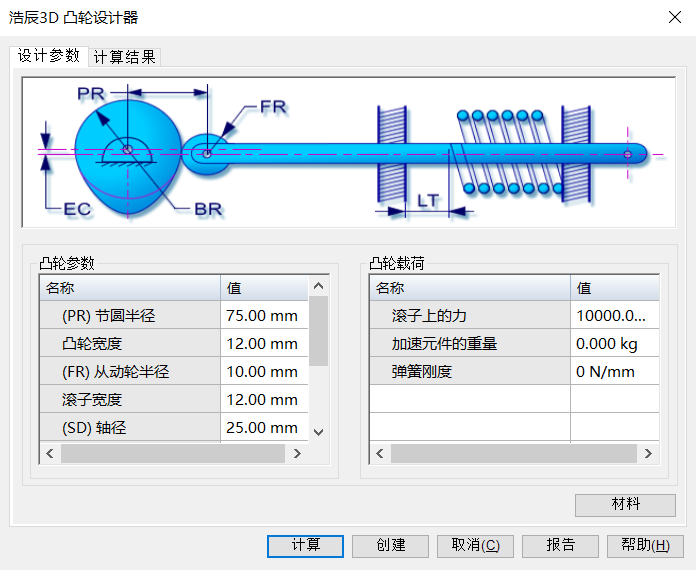Click horizontal scrollbar thumb under 凸轮载荷 table
696x570 pixels.
click(x=514, y=453)
